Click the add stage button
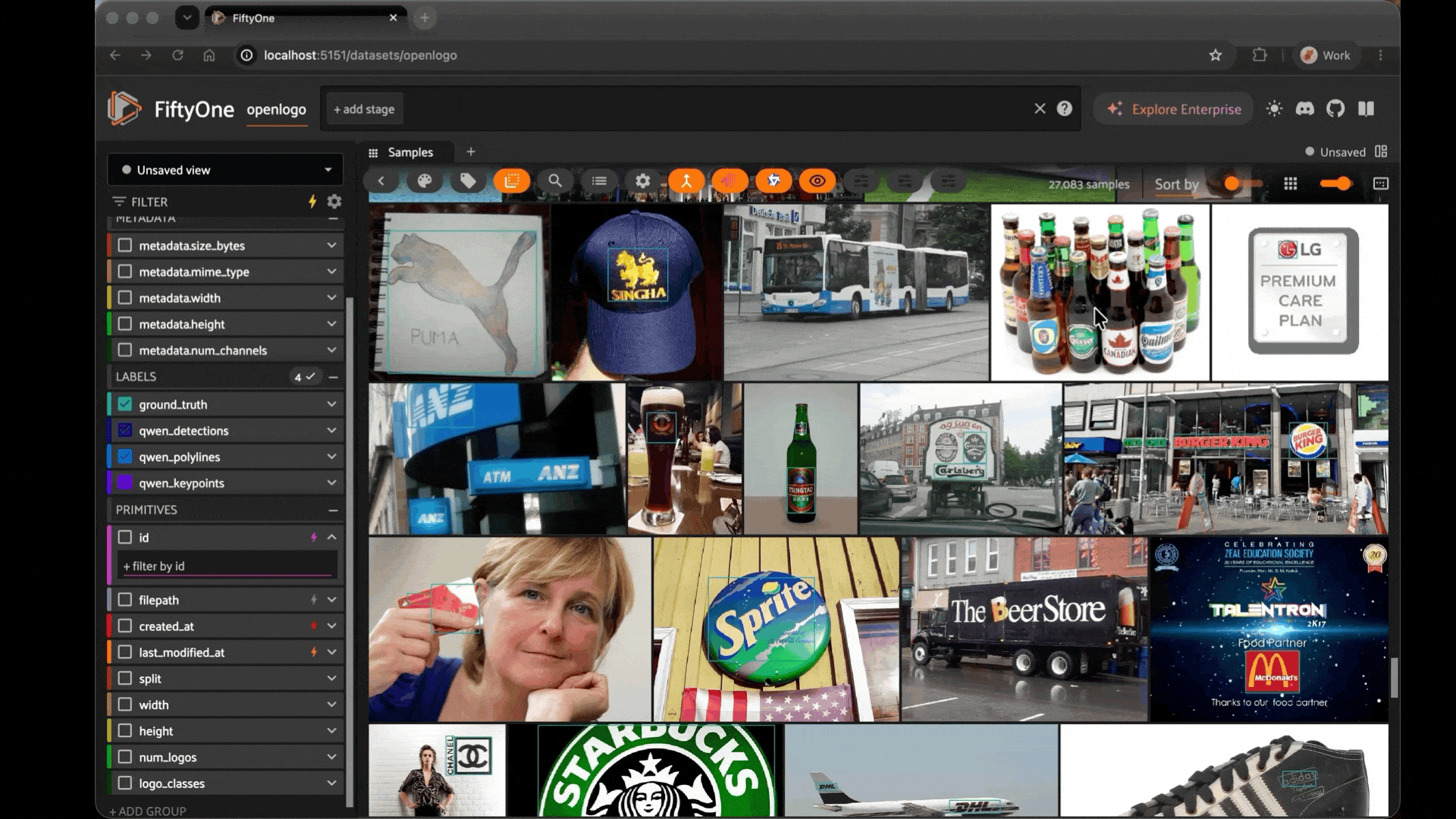 coord(364,109)
